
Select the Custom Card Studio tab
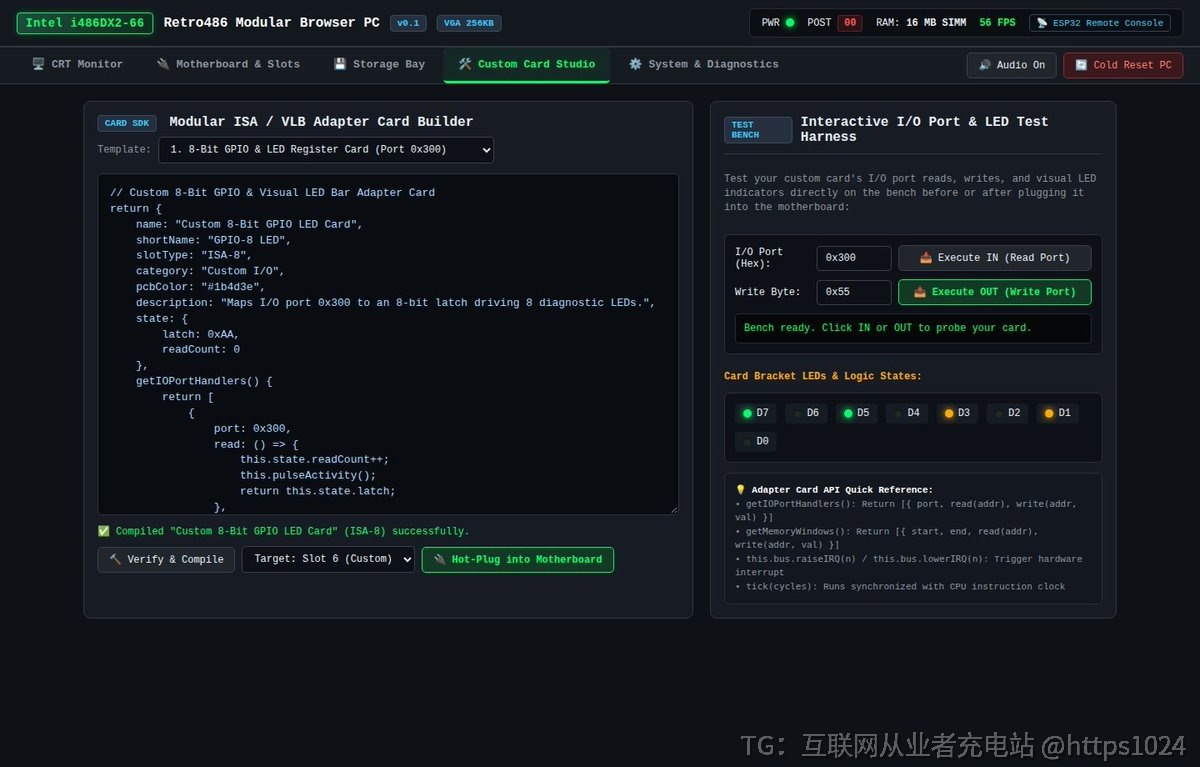pyautogui.click(x=526, y=64)
